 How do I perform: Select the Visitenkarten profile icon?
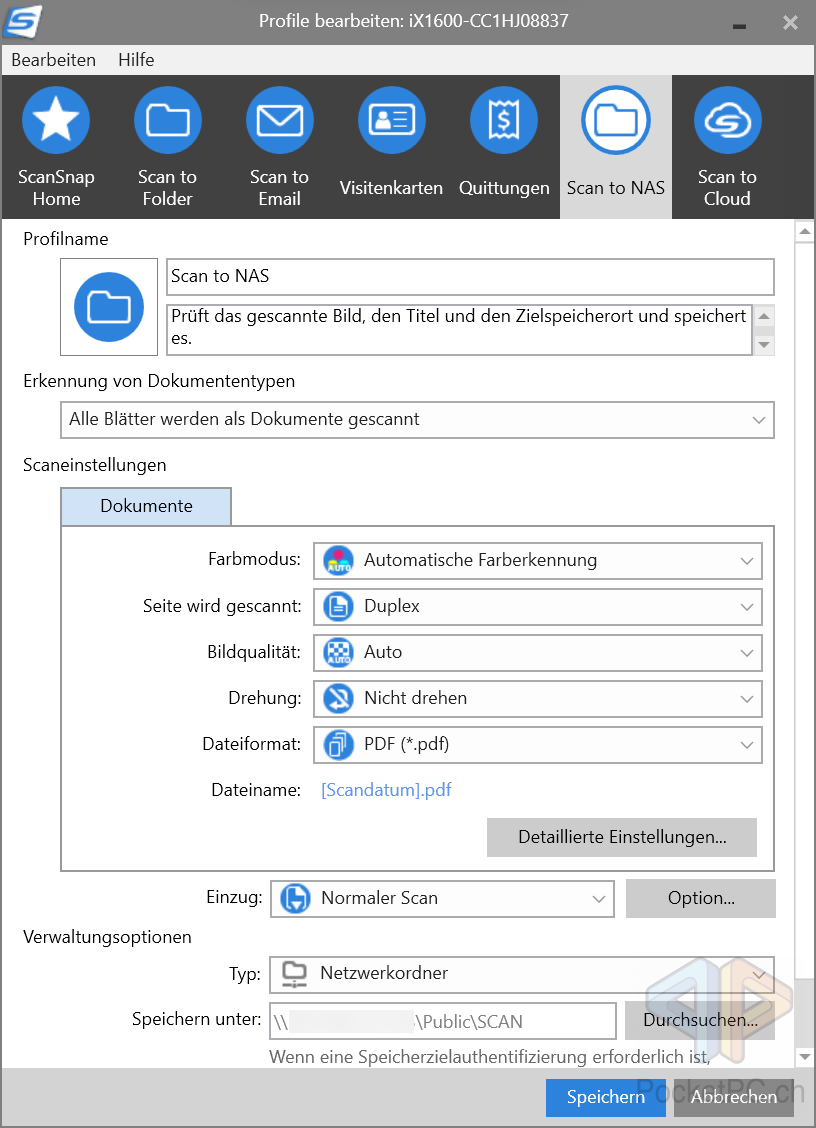click(391, 120)
